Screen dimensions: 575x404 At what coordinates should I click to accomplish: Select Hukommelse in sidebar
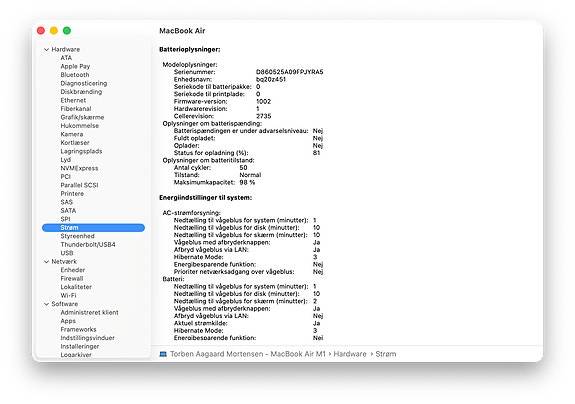[x=80, y=125]
